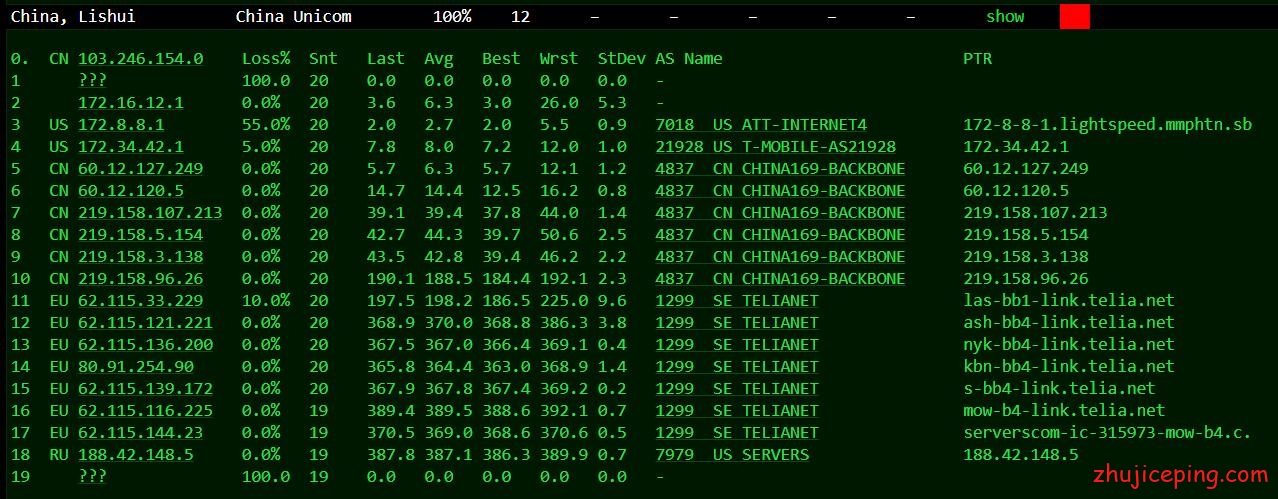Select PTR text ash-bb4-link.telia.net
This screenshot has width=1278, height=499.
click(1069, 323)
